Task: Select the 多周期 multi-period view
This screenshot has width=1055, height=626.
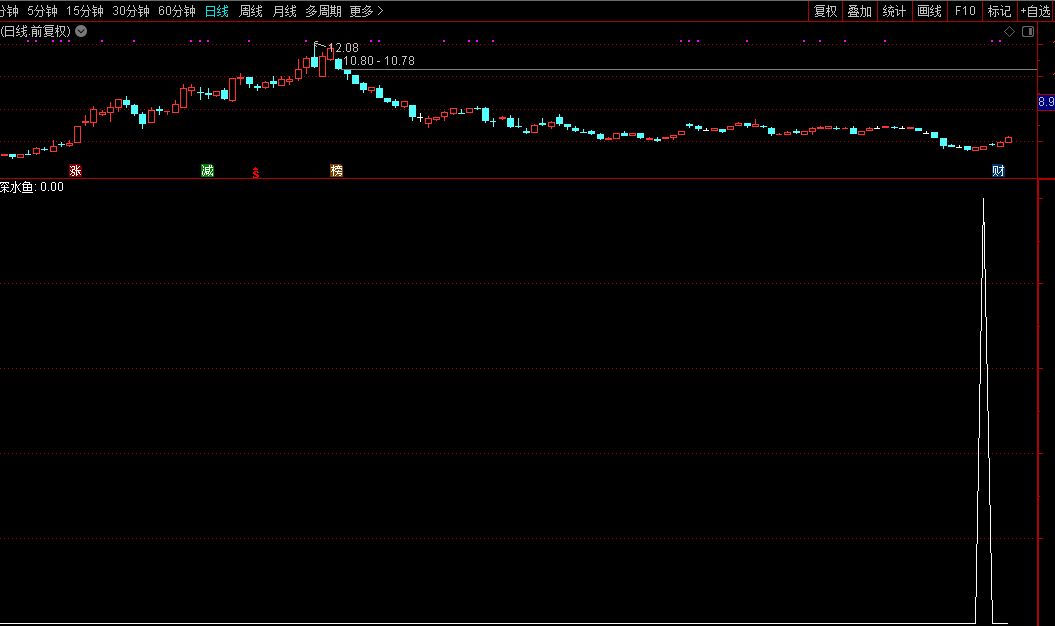Action: (323, 11)
